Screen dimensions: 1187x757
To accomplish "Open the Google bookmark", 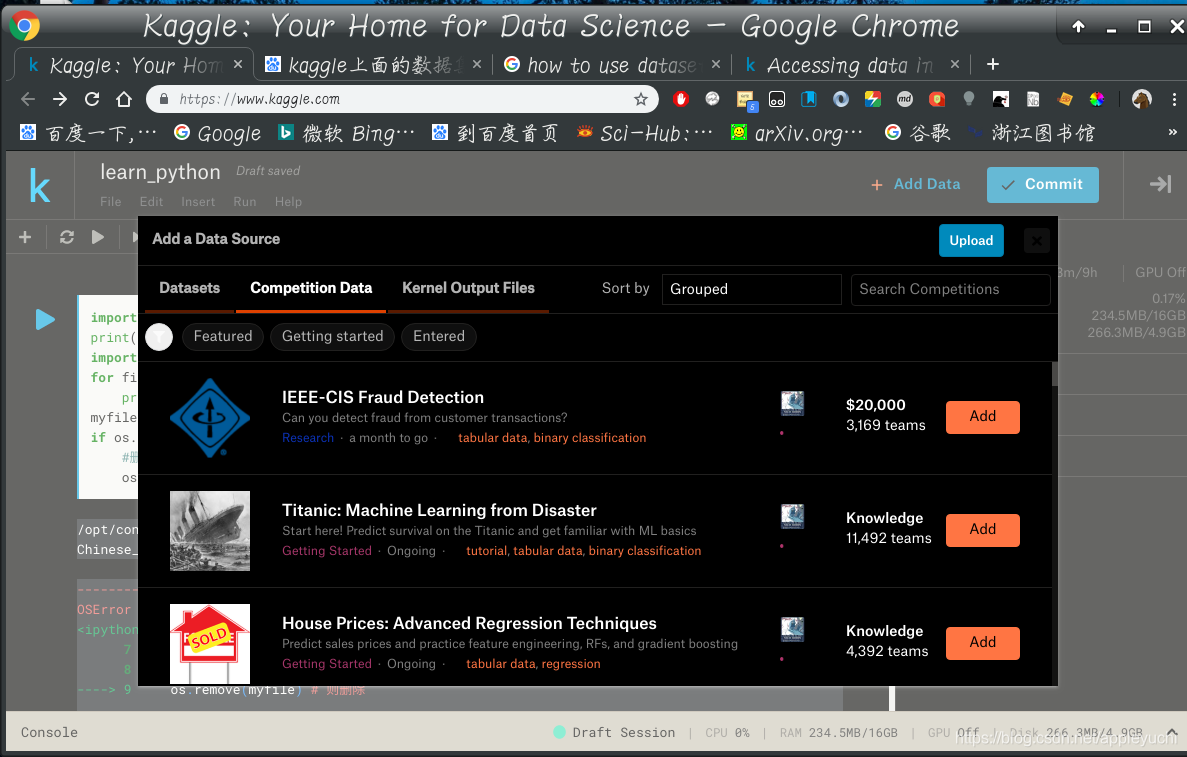I will click(x=217, y=133).
